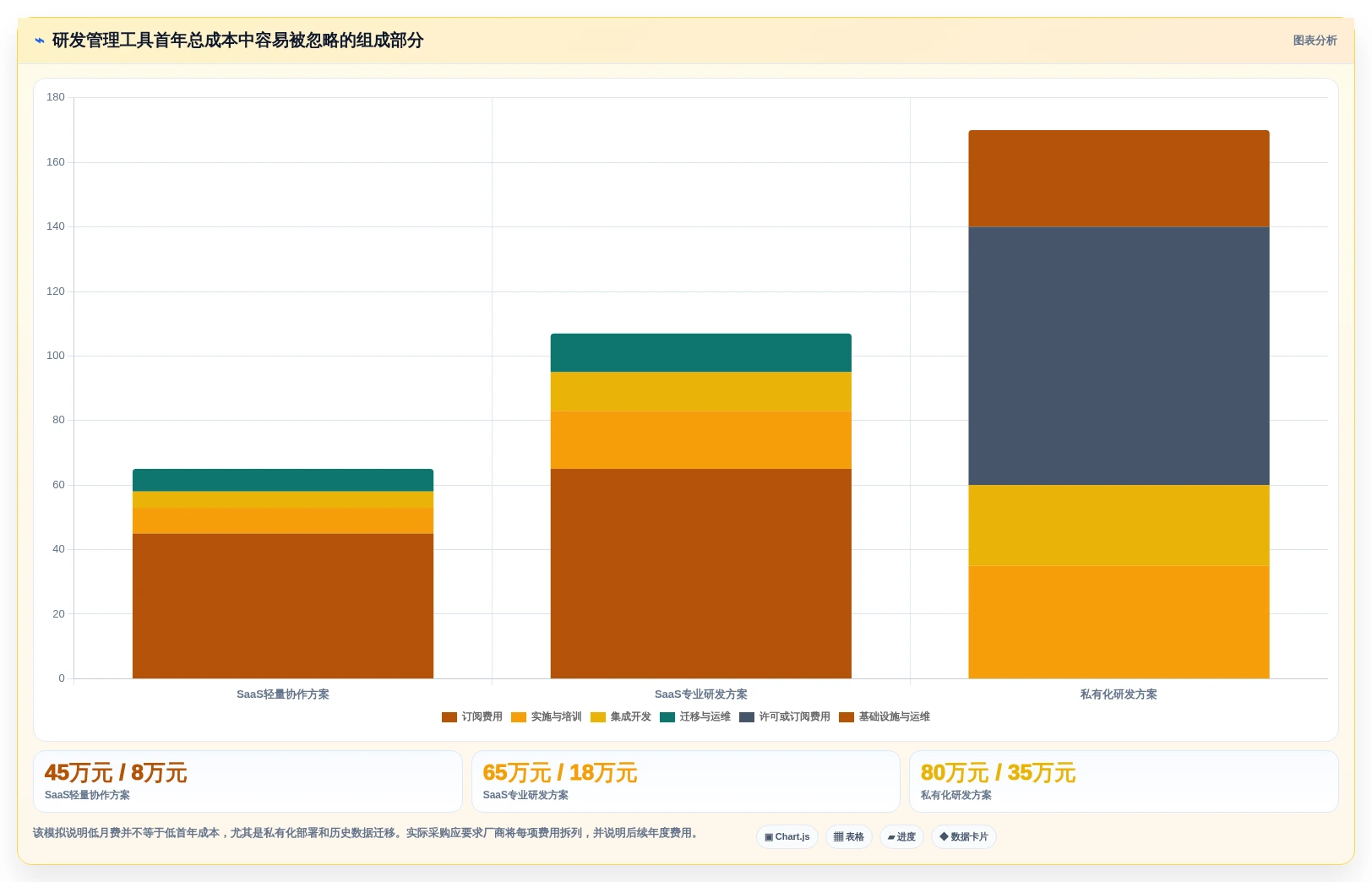Image resolution: width=1372 pixels, height=882 pixels.
Task: Click the teal 迁移与运维 segment of SaaS专业研发方案 bar
Action: 701,353
